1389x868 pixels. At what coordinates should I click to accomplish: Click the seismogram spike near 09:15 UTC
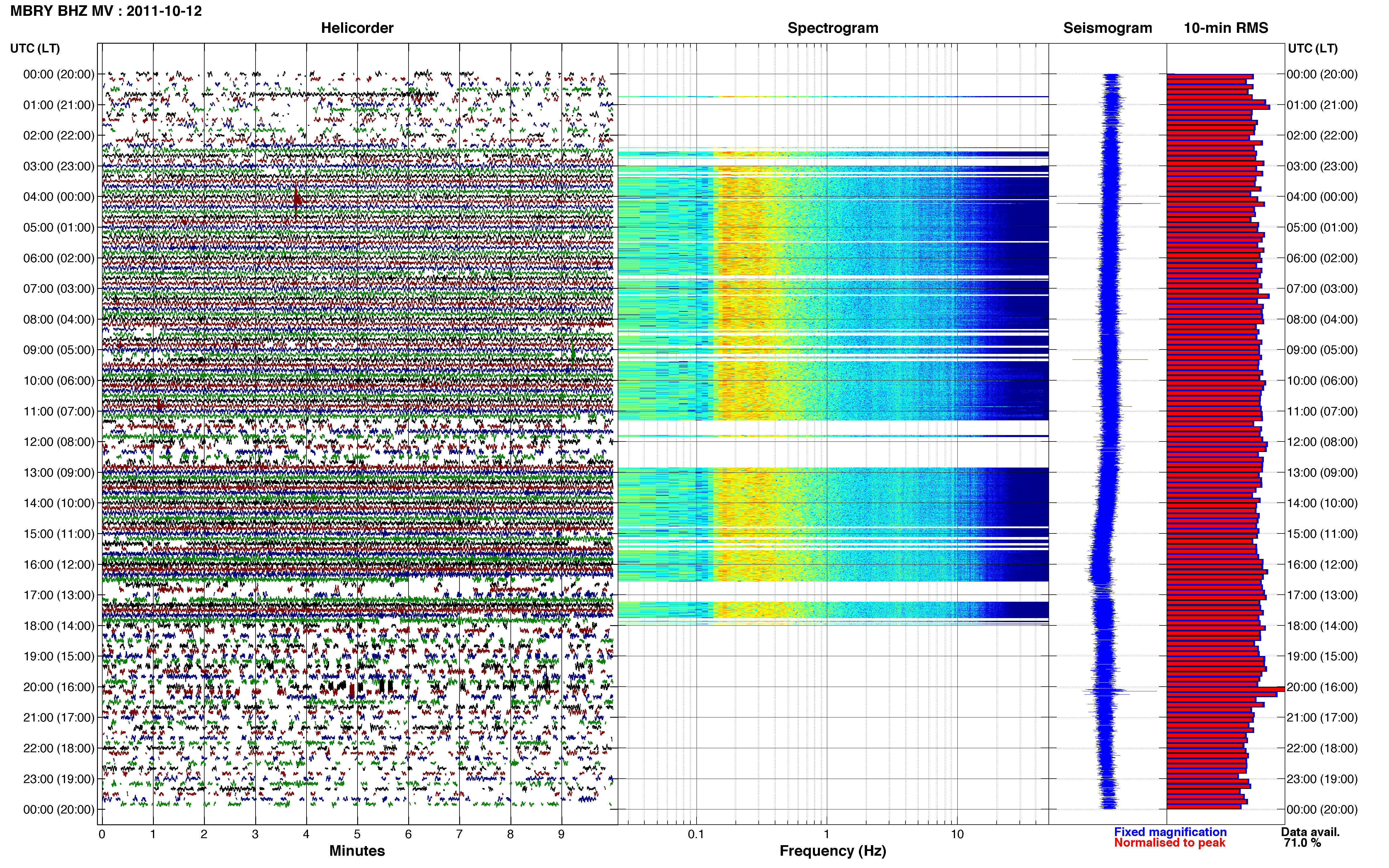[x=1110, y=359]
